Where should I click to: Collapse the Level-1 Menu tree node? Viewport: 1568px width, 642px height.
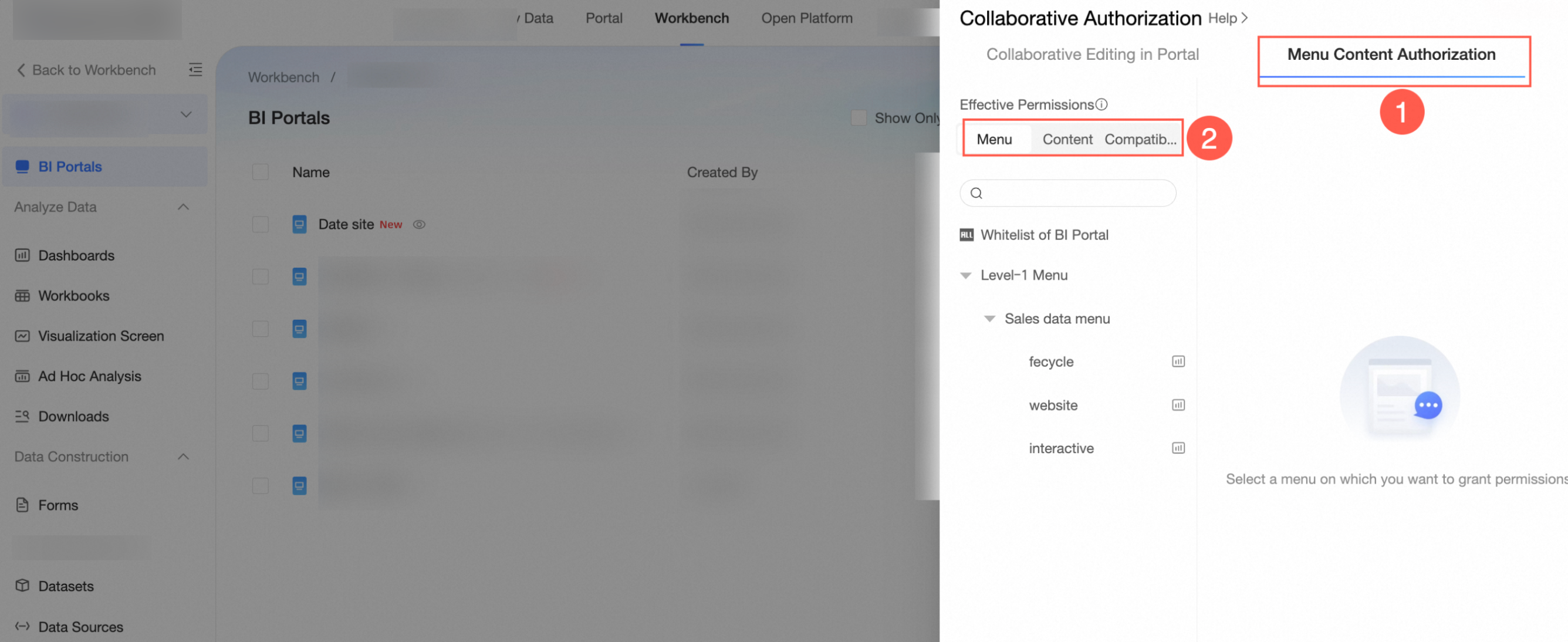tap(966, 276)
